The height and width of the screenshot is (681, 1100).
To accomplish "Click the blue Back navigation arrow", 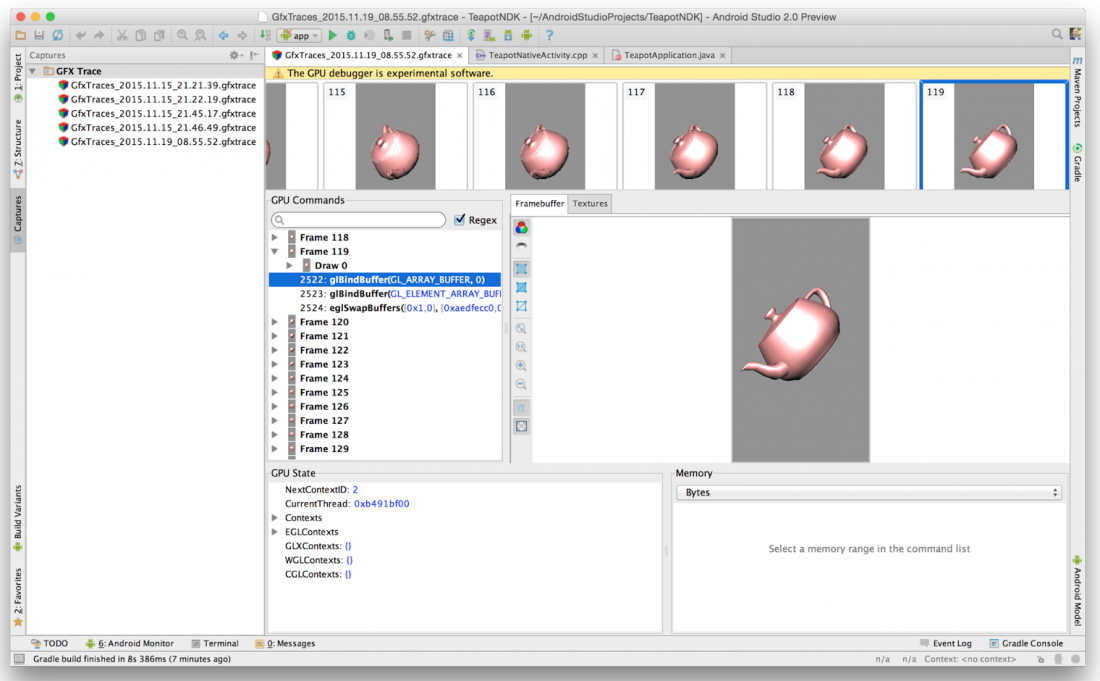I will (x=223, y=35).
